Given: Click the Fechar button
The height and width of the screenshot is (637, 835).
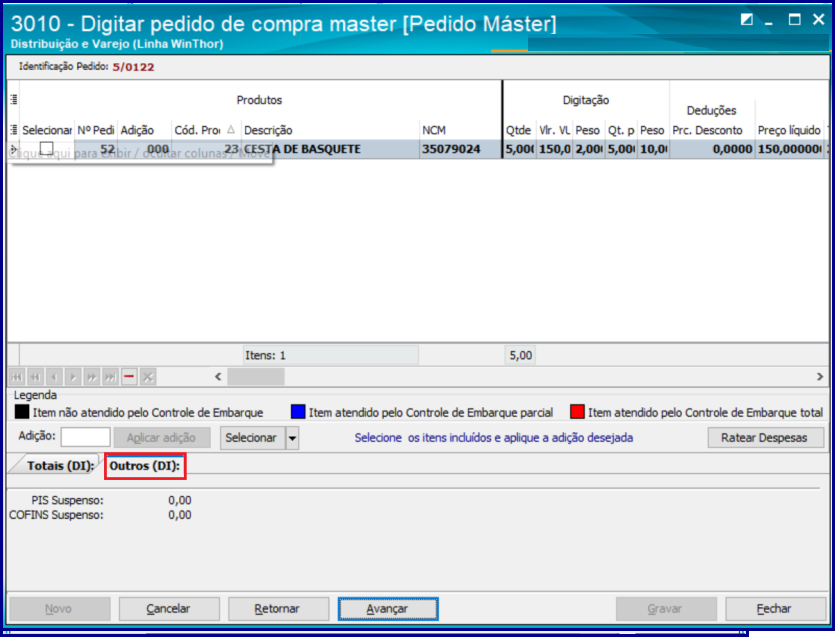Looking at the screenshot, I should click(x=775, y=609).
